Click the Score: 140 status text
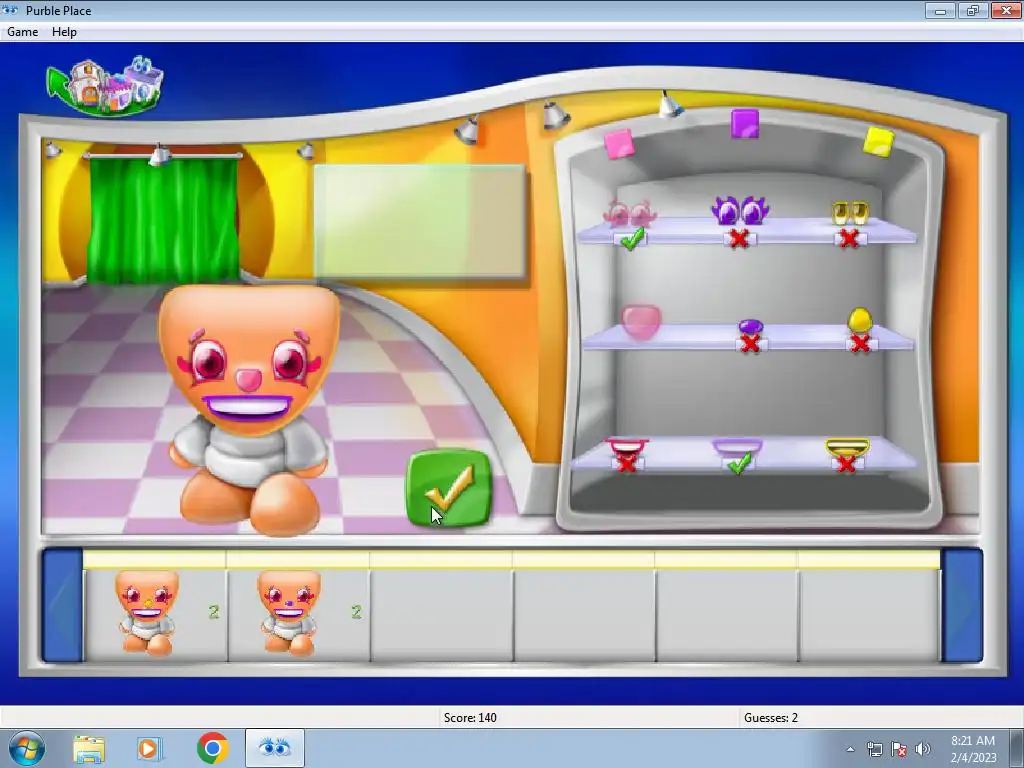Image resolution: width=1024 pixels, height=768 pixels. coord(470,718)
